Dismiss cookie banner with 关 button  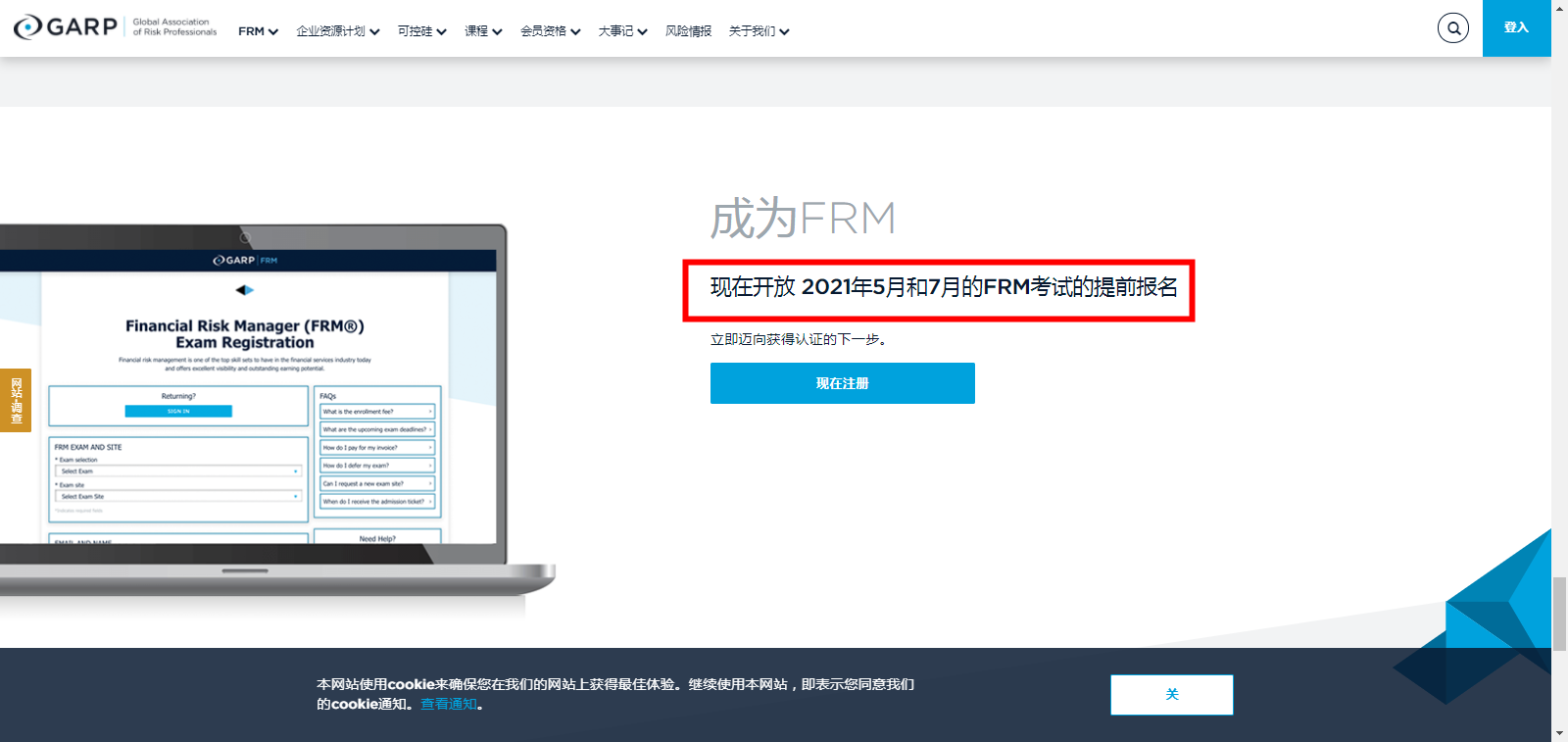pos(1172,695)
